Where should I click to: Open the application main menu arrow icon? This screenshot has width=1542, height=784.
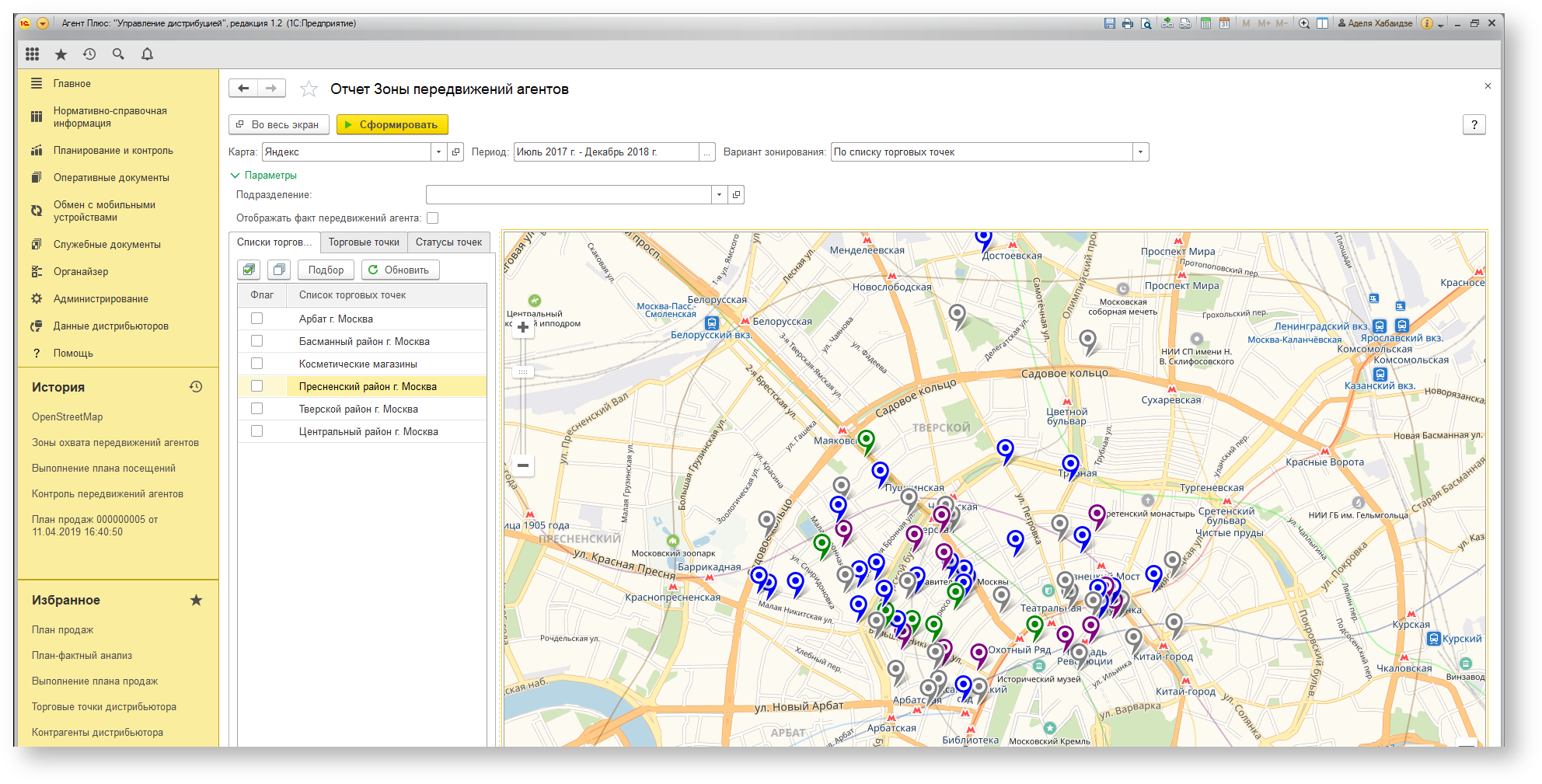click(43, 23)
